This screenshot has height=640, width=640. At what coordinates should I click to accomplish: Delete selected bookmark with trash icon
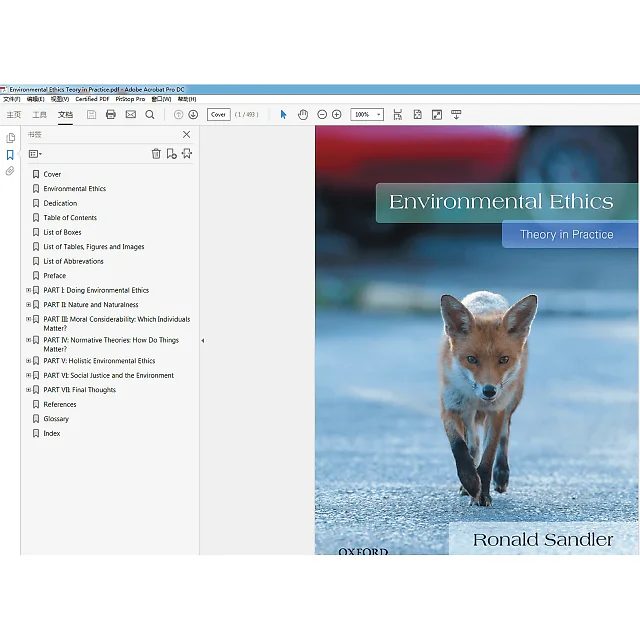(156, 154)
